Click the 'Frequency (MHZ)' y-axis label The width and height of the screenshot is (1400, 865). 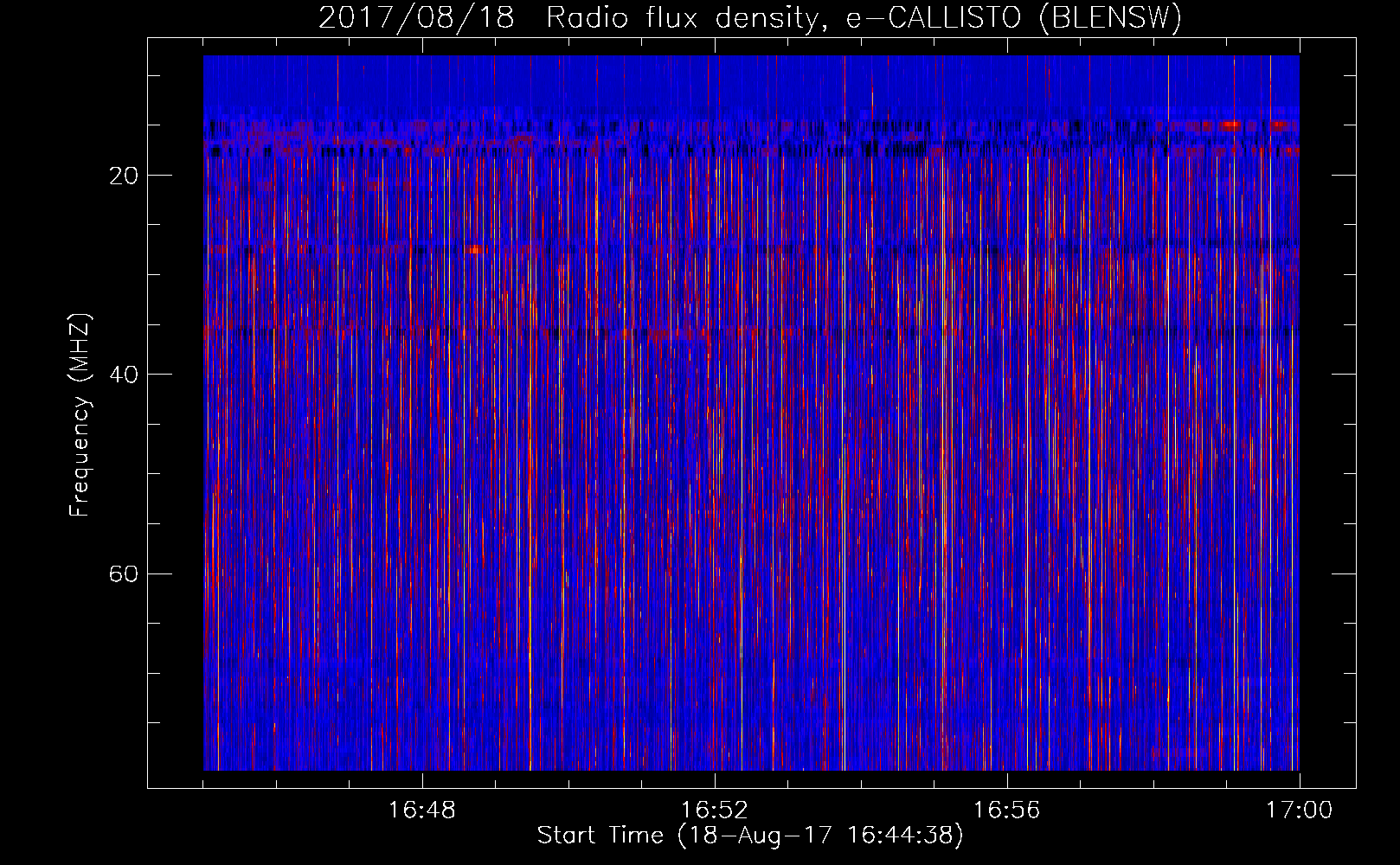tap(79, 415)
